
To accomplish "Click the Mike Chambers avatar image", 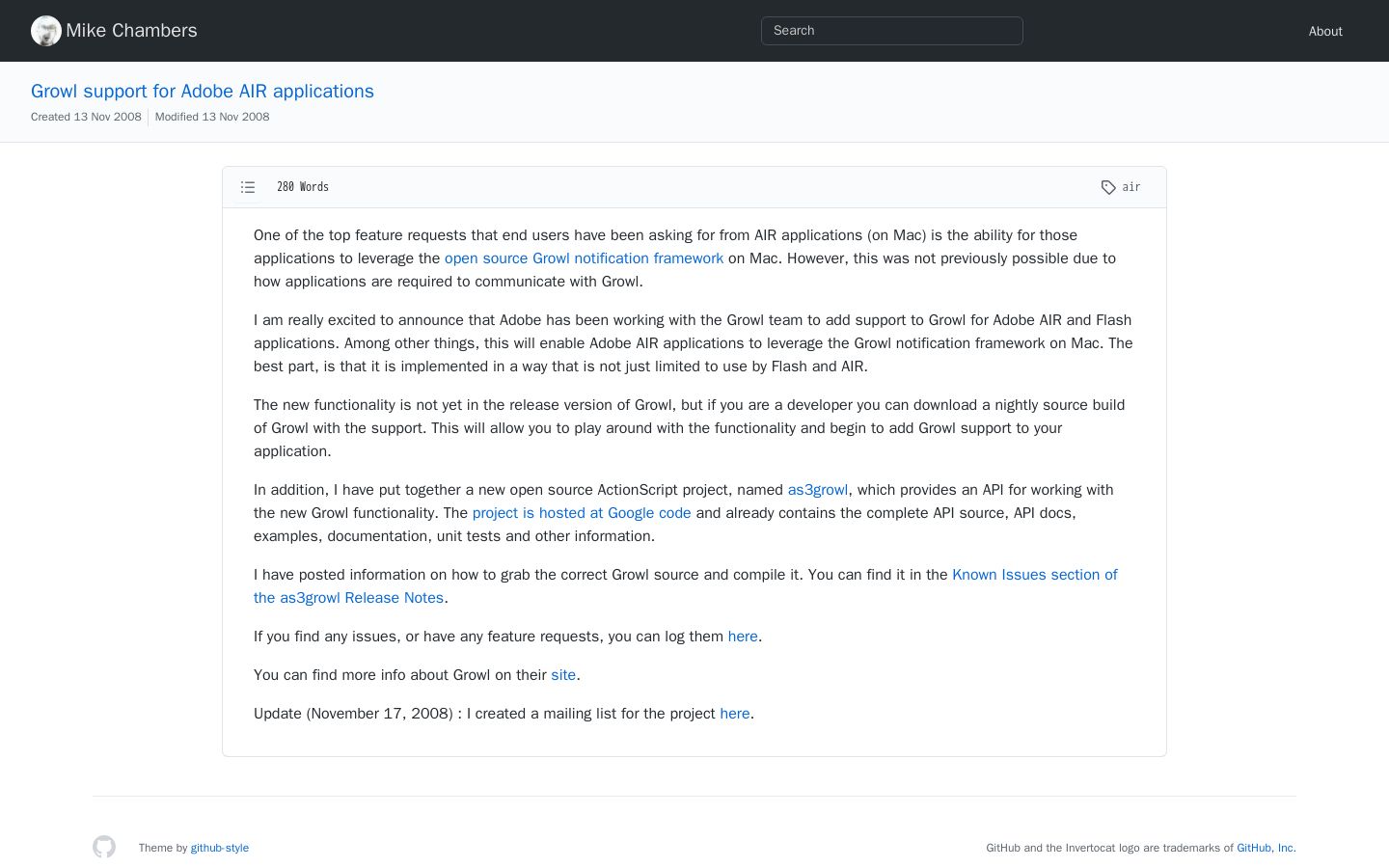I will click(46, 31).
